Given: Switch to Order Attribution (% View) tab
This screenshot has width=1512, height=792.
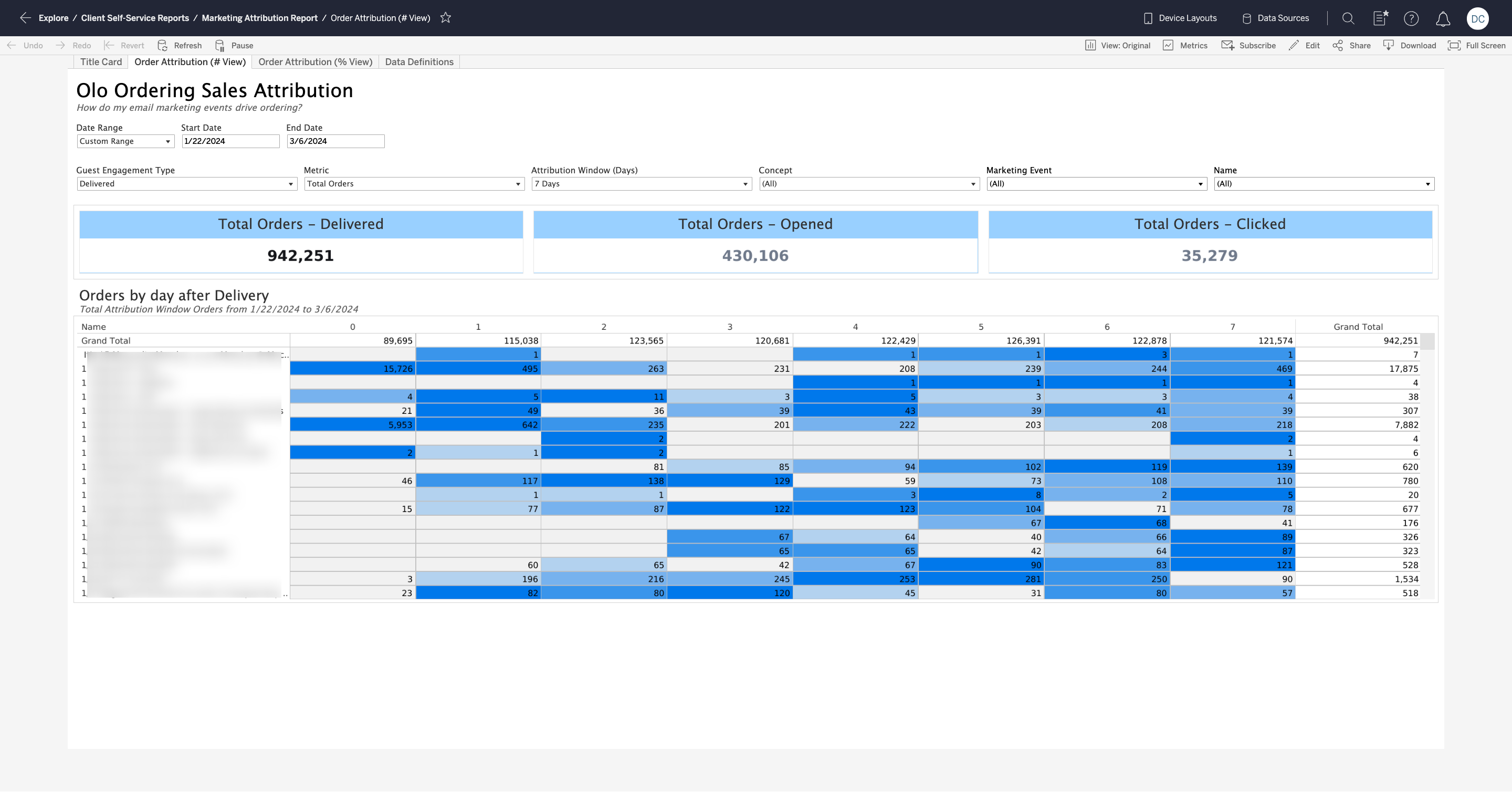Looking at the screenshot, I should pos(315,61).
